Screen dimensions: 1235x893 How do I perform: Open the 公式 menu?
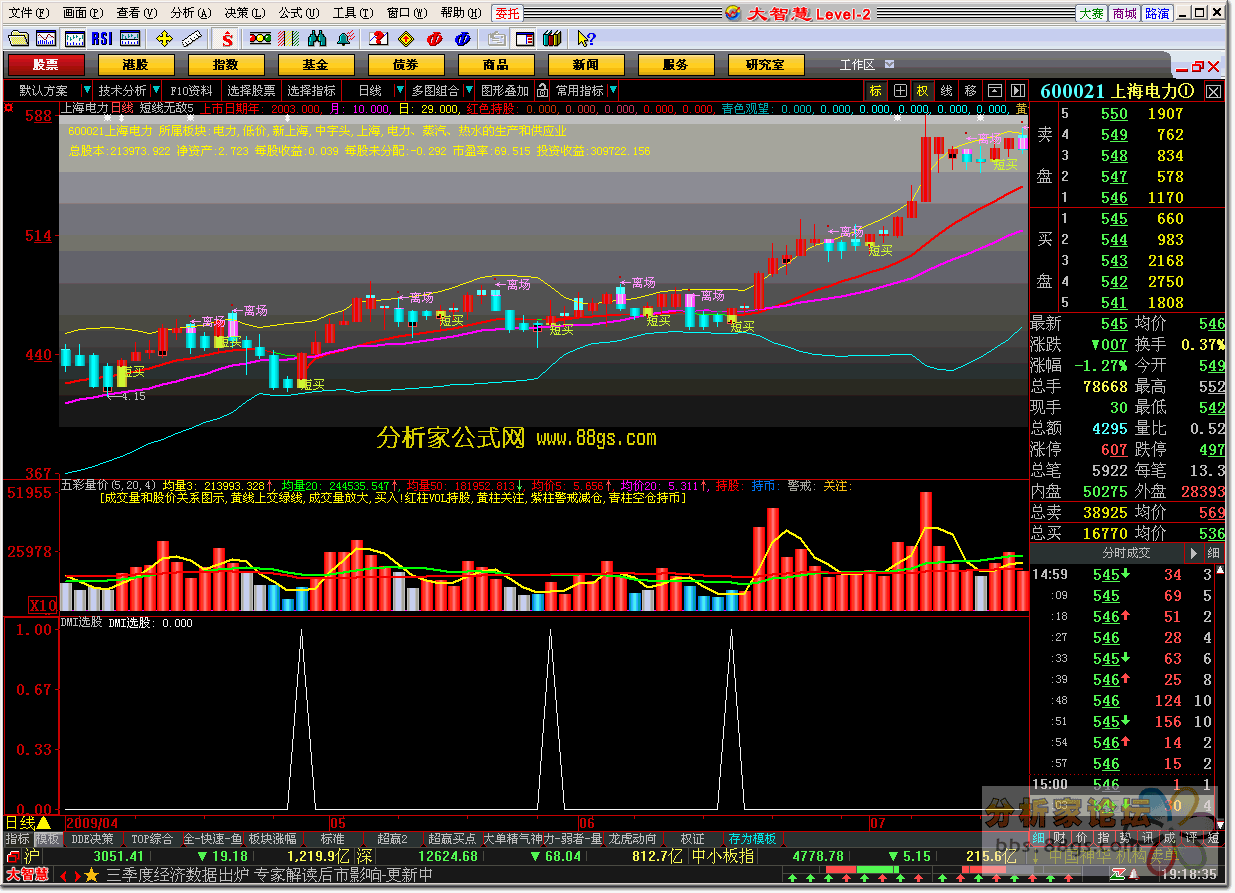(299, 13)
